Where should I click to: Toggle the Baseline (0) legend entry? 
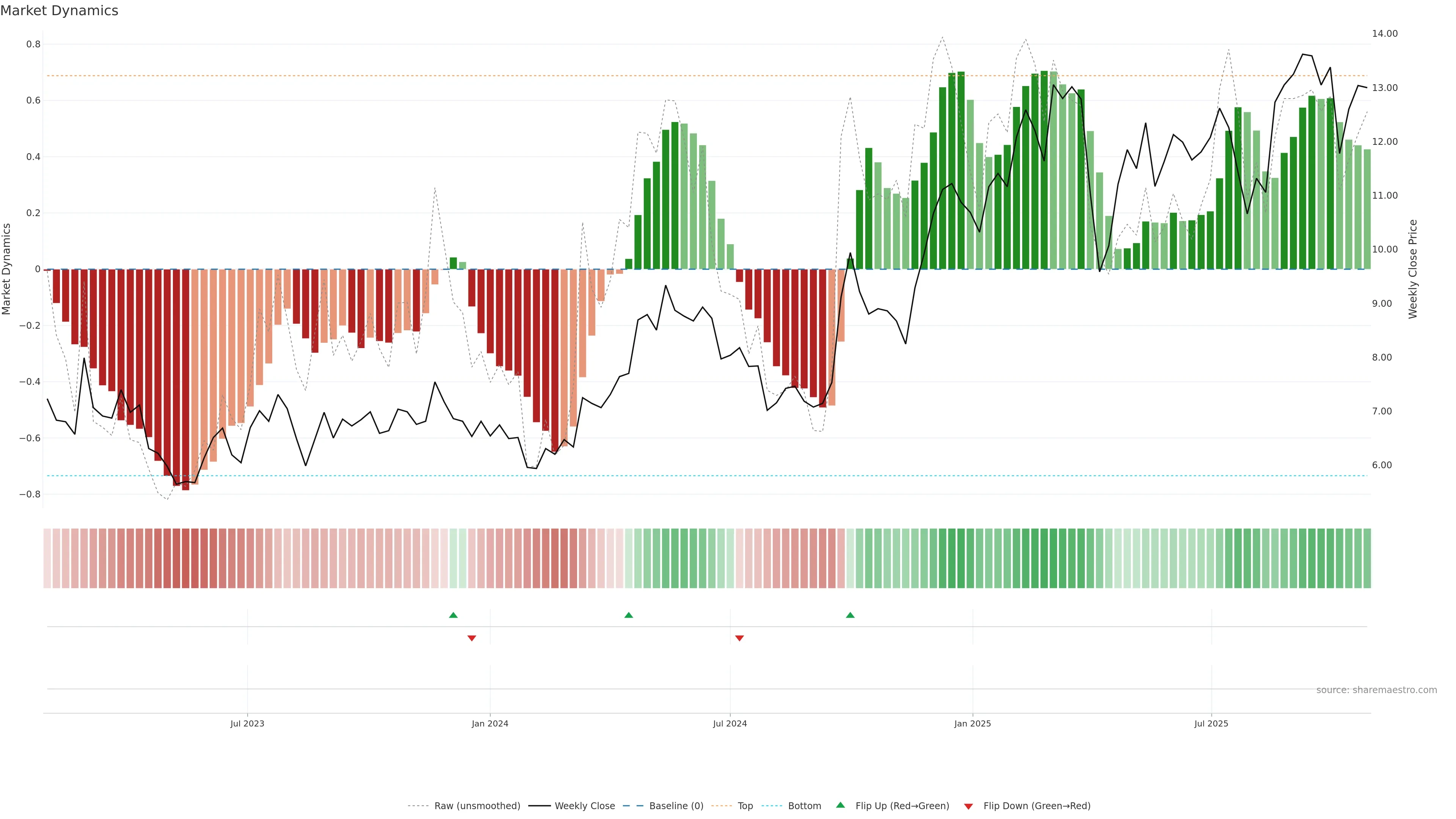[x=676, y=806]
